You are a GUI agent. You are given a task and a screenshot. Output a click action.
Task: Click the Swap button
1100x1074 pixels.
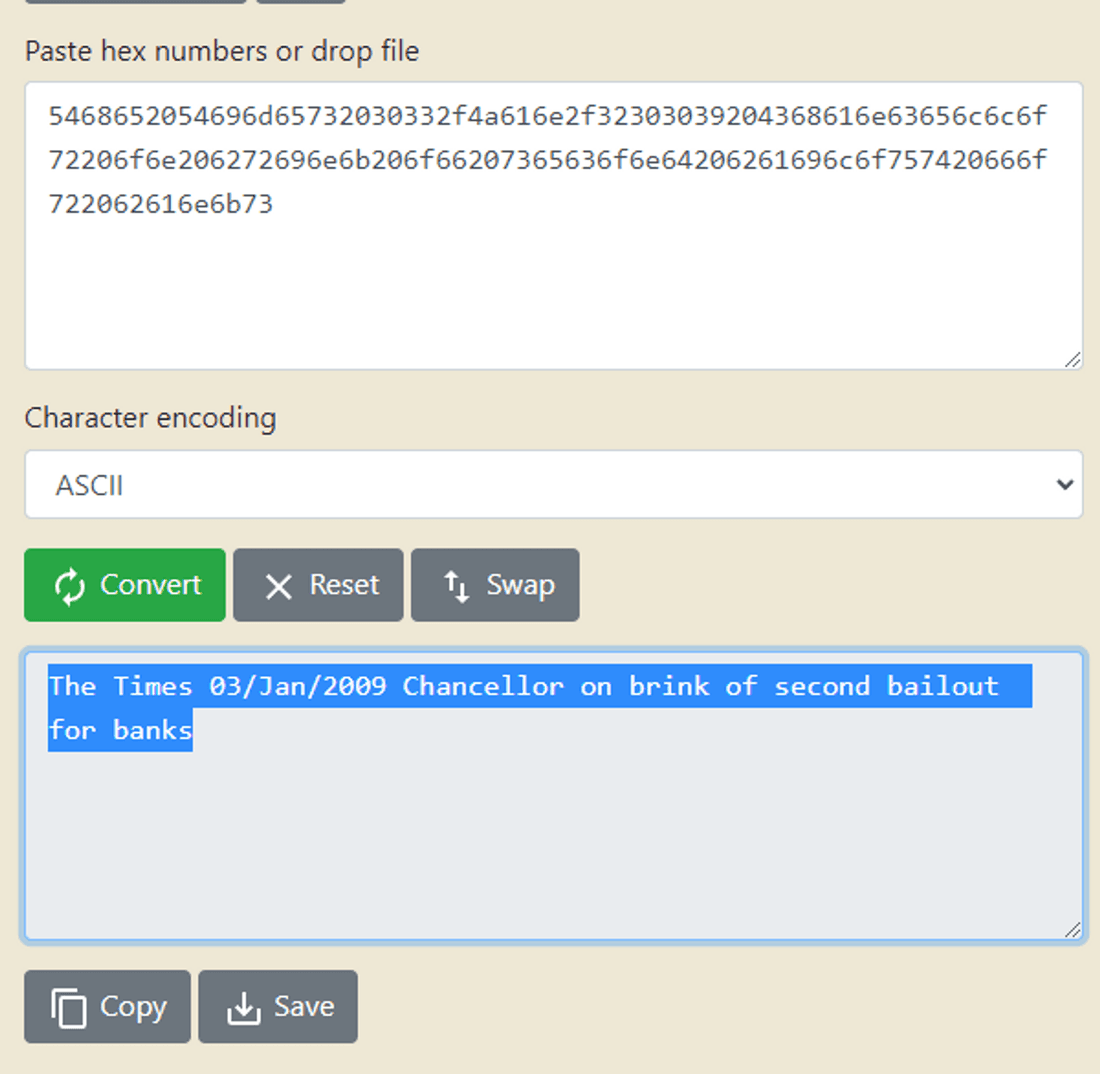pyautogui.click(x=495, y=585)
